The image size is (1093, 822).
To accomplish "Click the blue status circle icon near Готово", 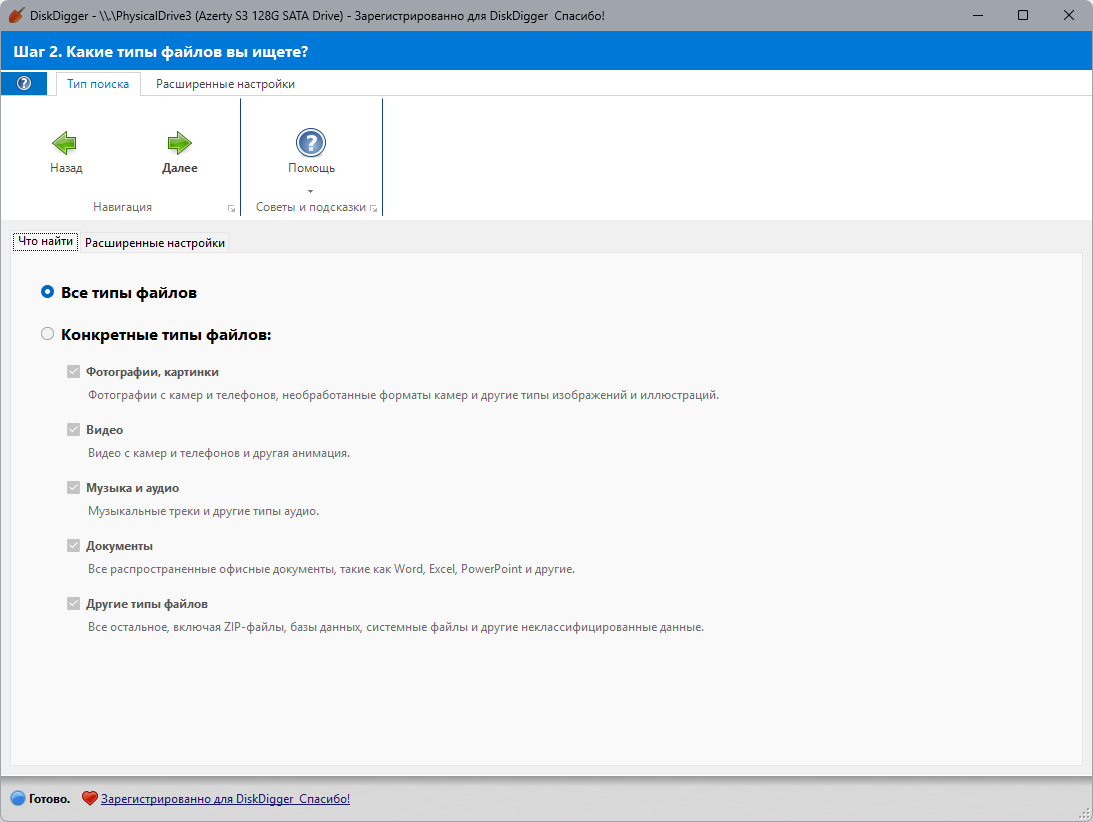I will tap(18, 798).
